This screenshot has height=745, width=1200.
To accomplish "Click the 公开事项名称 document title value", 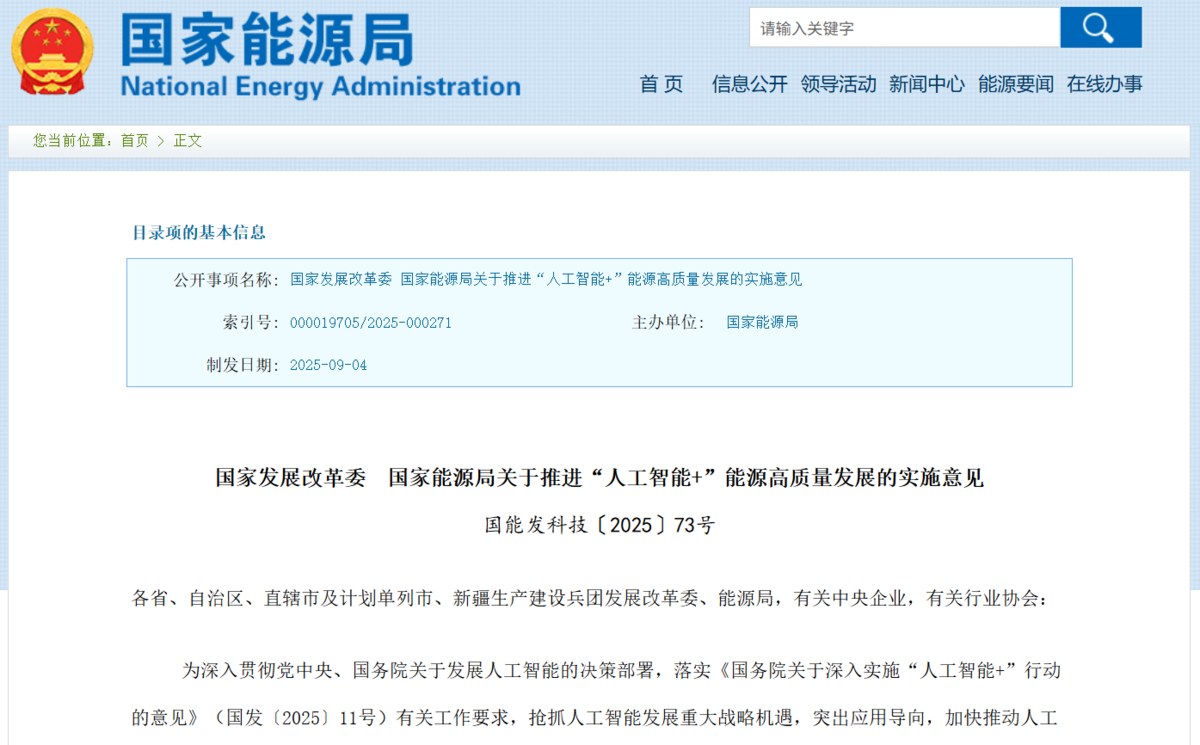I will (546, 280).
